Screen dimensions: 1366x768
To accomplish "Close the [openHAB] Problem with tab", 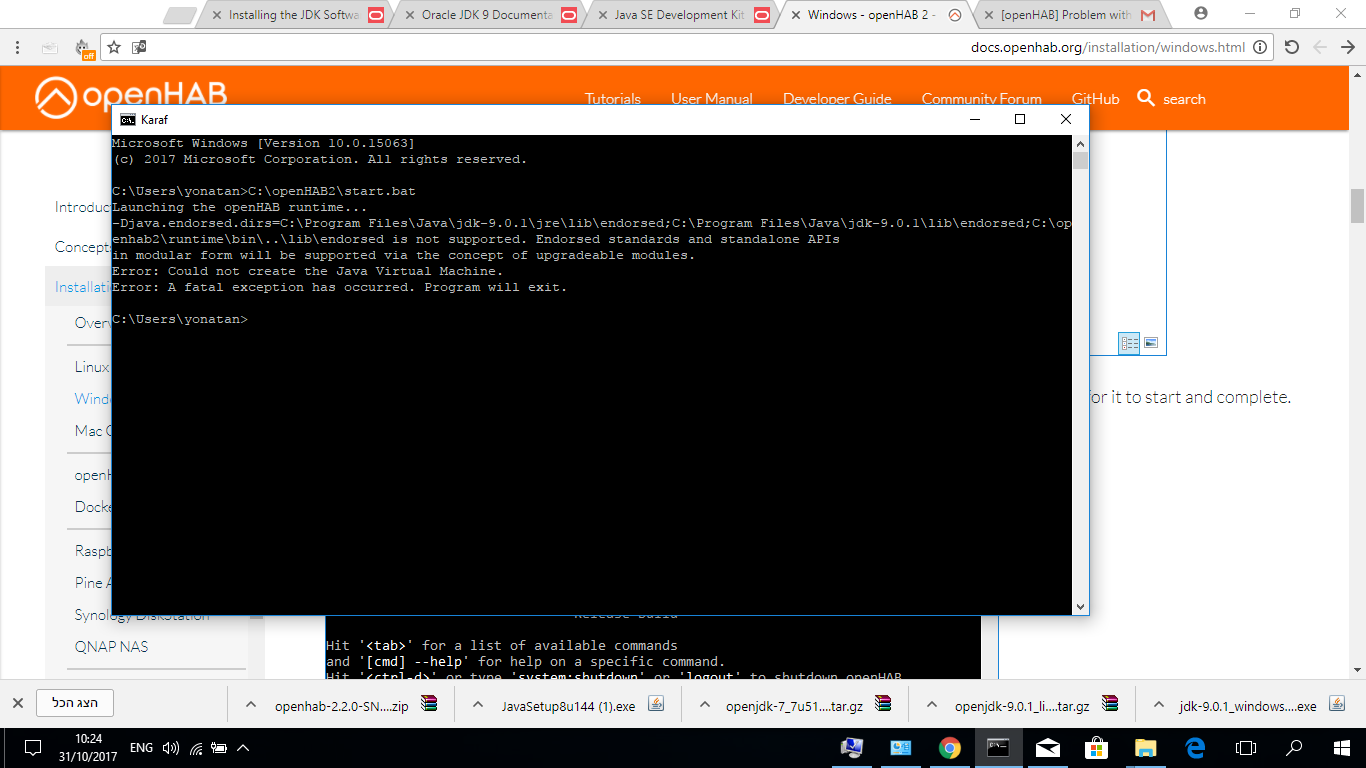I will pos(989,15).
